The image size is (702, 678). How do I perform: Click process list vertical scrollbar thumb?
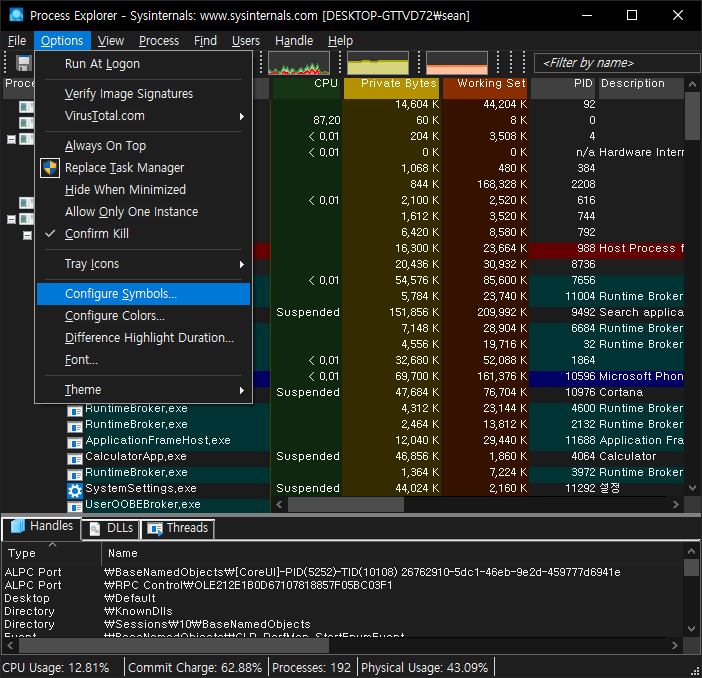pyautogui.click(x=692, y=116)
